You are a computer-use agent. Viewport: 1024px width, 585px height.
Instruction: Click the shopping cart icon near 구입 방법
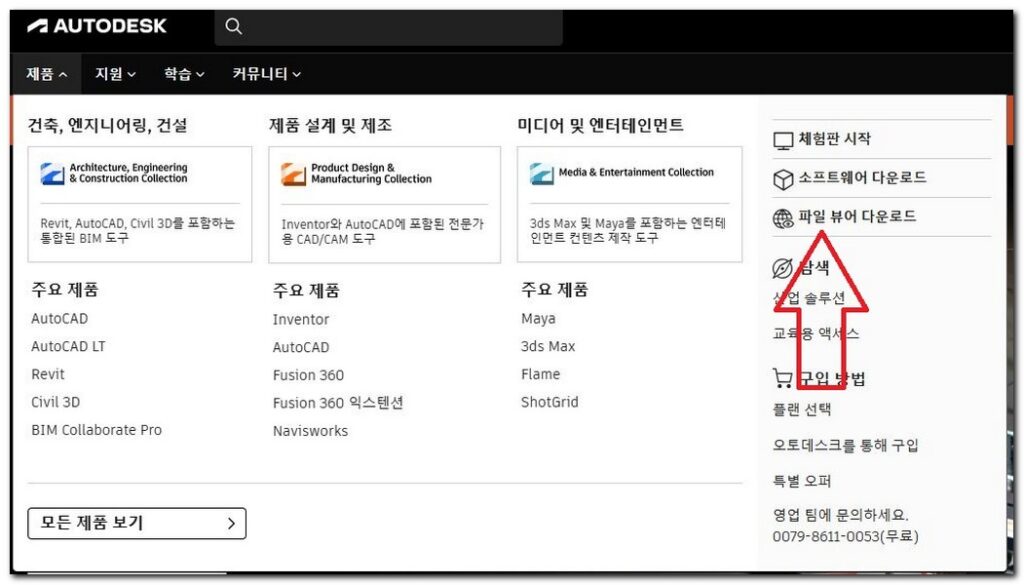tap(781, 377)
